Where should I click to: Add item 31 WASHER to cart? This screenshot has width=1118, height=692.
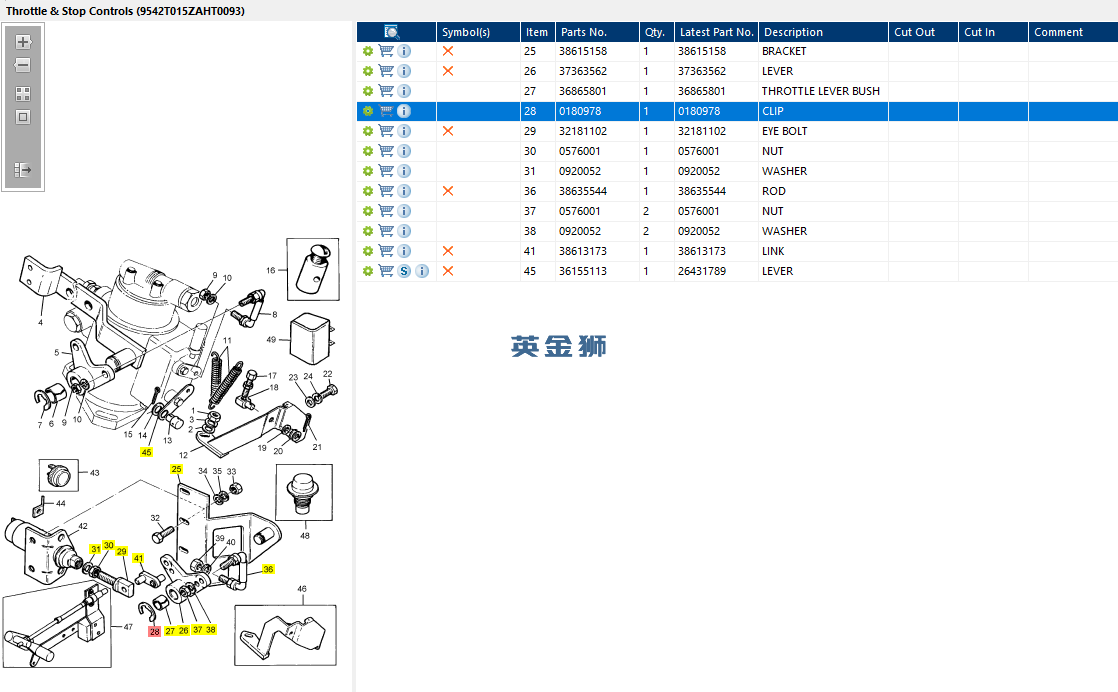386,171
